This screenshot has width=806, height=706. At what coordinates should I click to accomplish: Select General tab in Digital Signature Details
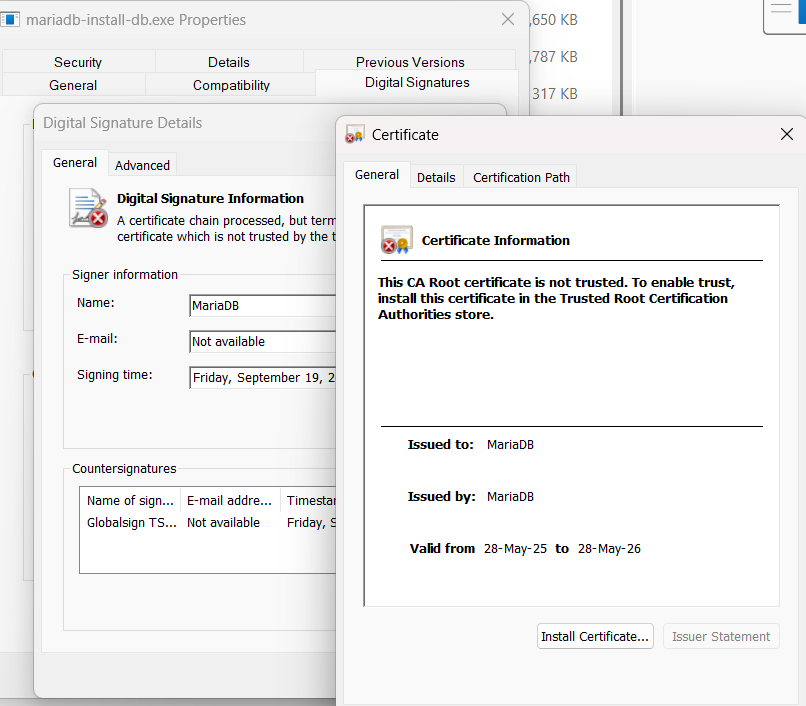[x=75, y=163]
